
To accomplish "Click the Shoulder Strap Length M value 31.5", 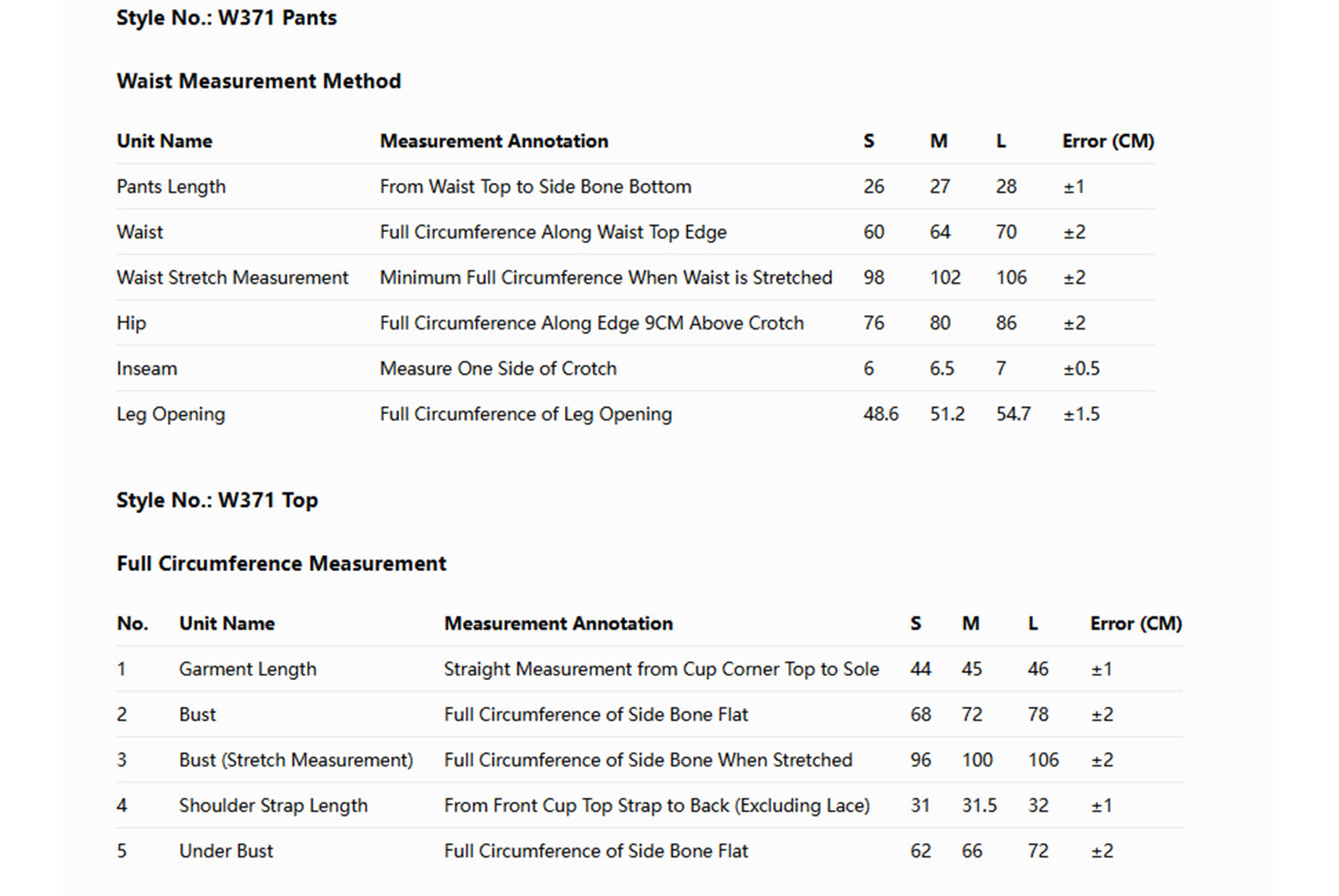I will click(978, 806).
